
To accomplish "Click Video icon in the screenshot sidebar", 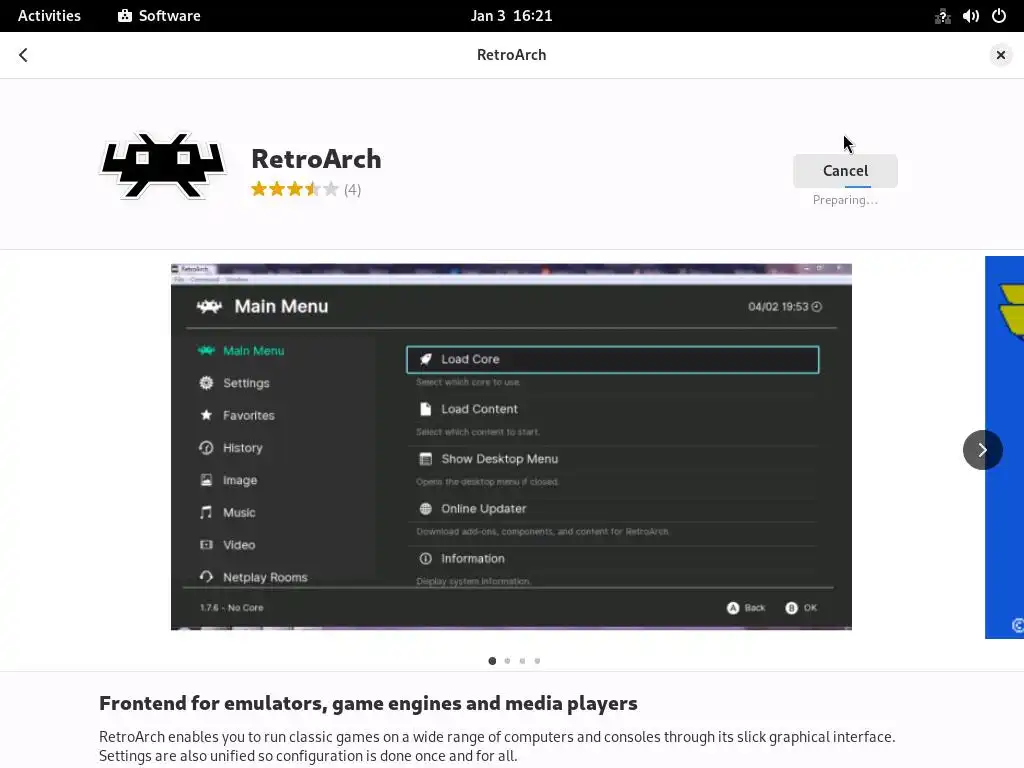I will pyautogui.click(x=206, y=545).
